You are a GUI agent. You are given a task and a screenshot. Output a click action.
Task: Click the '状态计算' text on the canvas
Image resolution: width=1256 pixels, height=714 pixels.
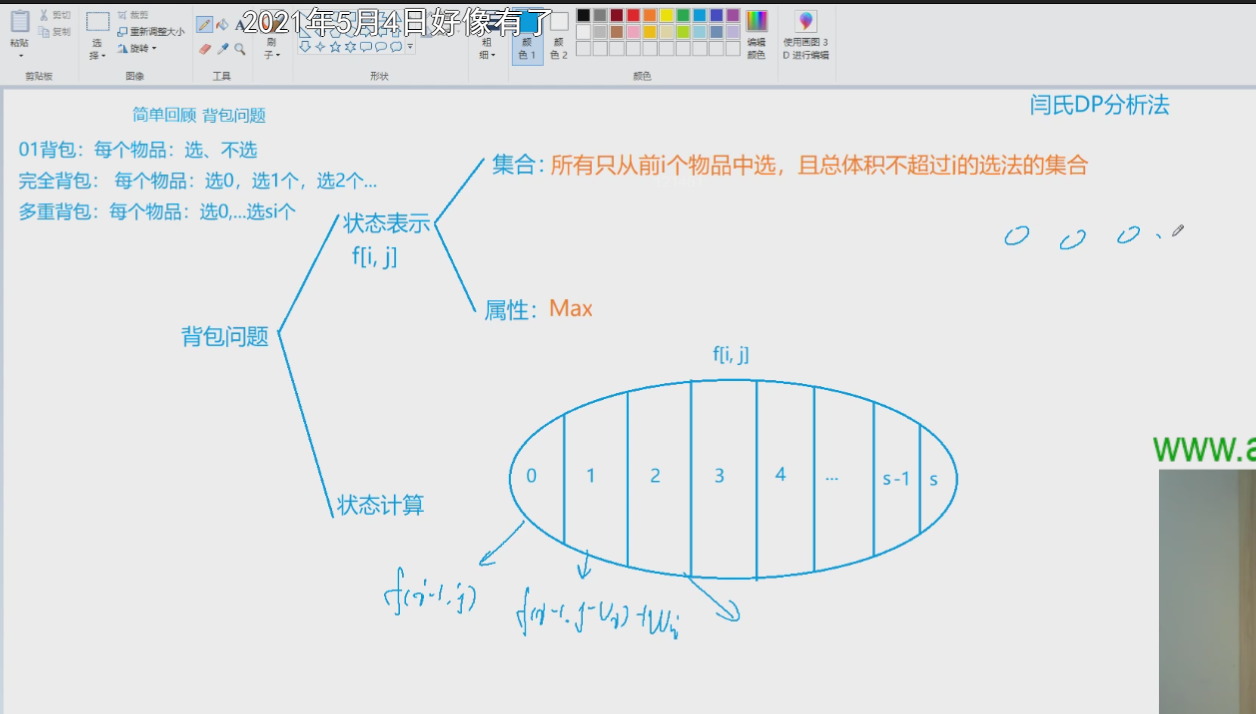tap(380, 505)
